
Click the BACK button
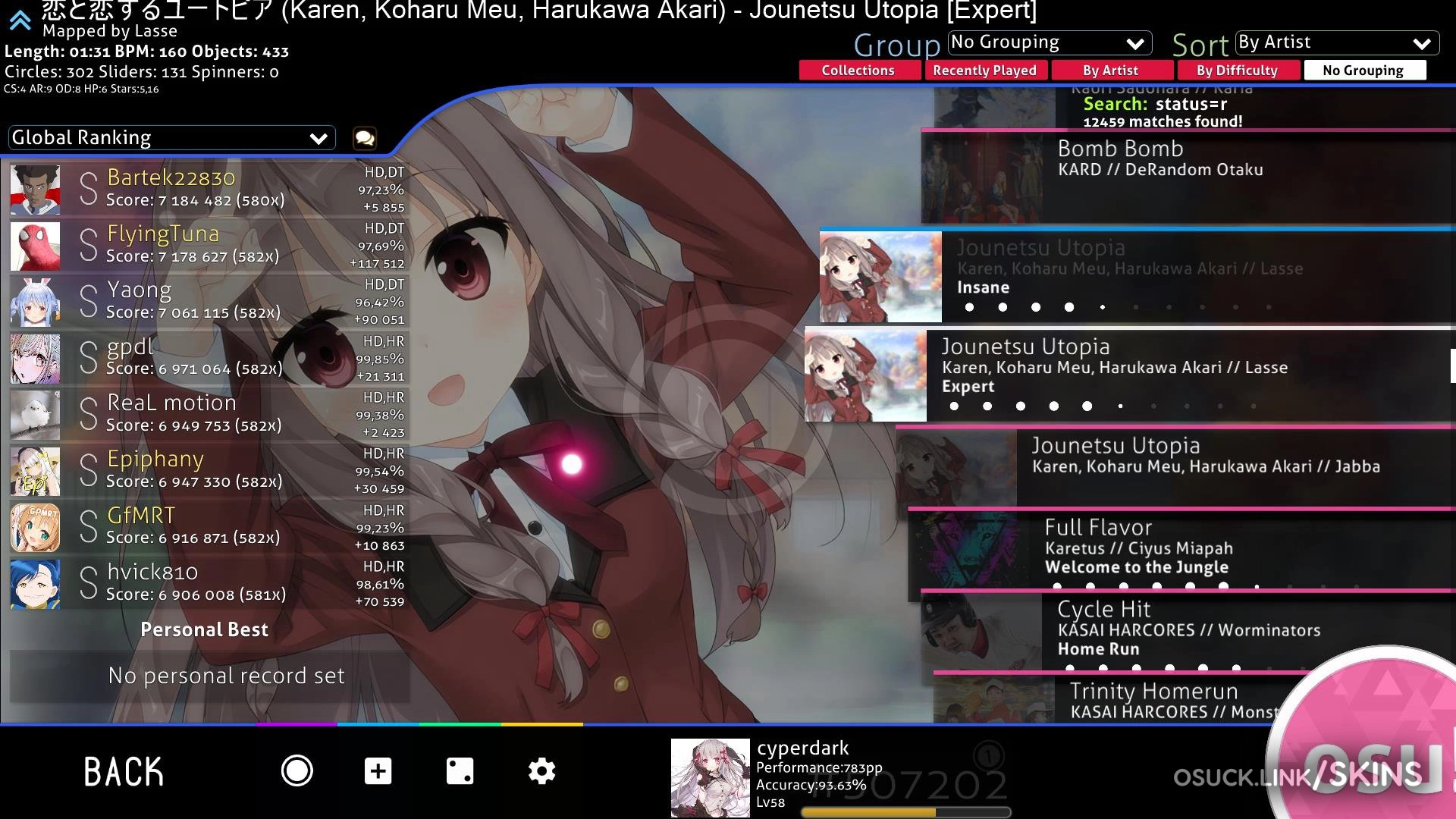point(124,772)
